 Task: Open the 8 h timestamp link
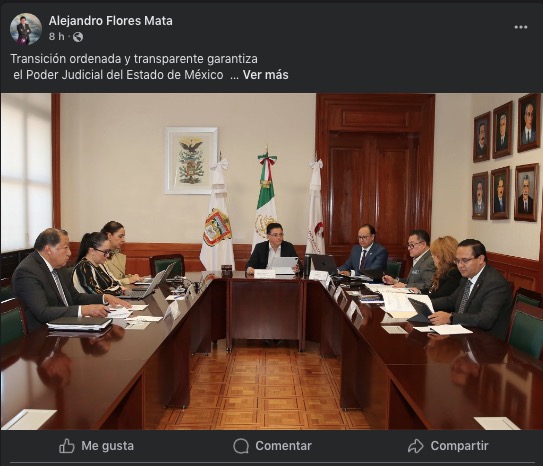[56, 36]
